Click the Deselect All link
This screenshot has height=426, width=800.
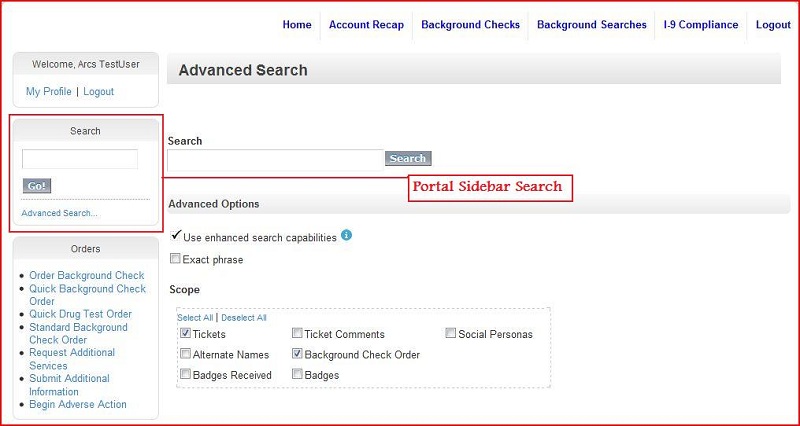244,317
